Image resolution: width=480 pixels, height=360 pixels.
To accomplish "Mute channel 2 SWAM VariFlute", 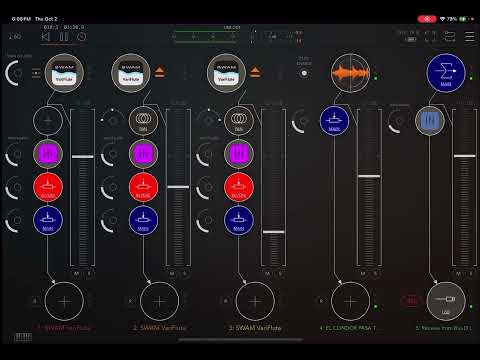I will click(x=172, y=274).
